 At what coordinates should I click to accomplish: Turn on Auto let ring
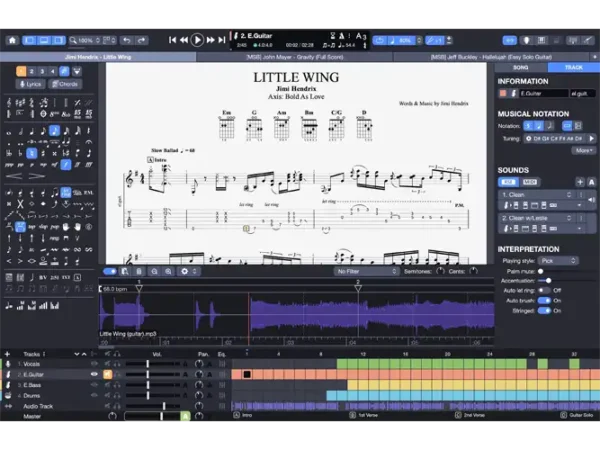pos(544,290)
